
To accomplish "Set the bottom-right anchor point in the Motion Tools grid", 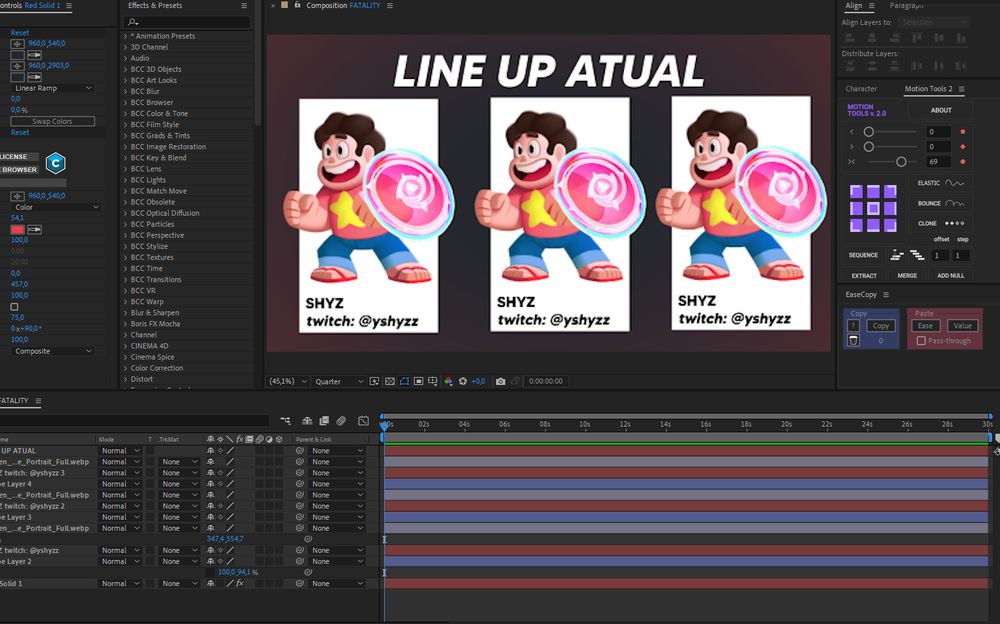I will 890,225.
